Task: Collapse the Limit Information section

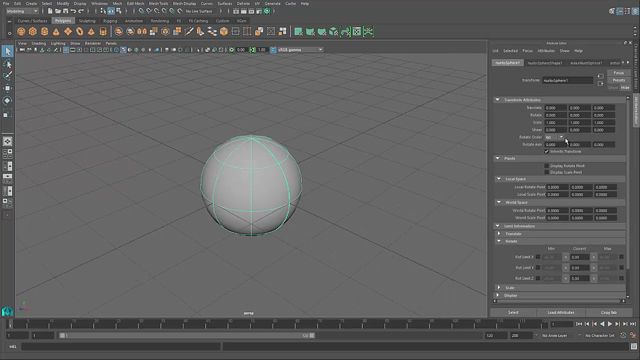Action: (498, 226)
